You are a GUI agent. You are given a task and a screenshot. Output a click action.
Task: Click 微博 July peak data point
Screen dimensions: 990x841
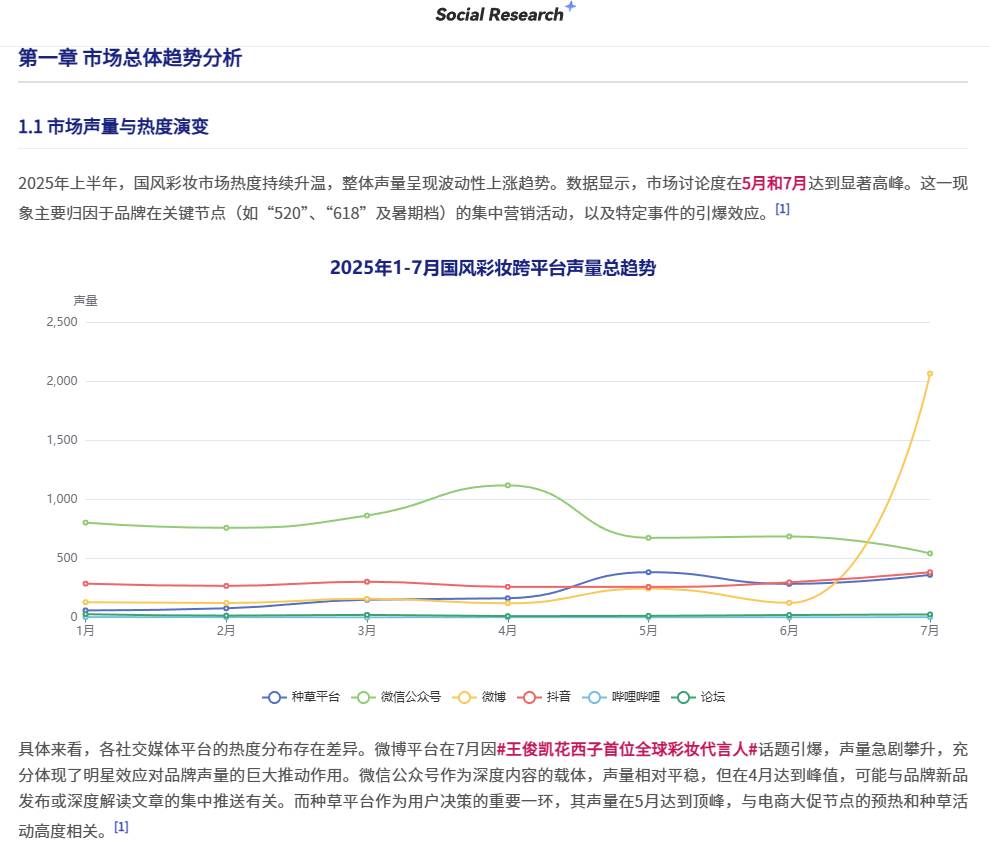pyautogui.click(x=930, y=374)
